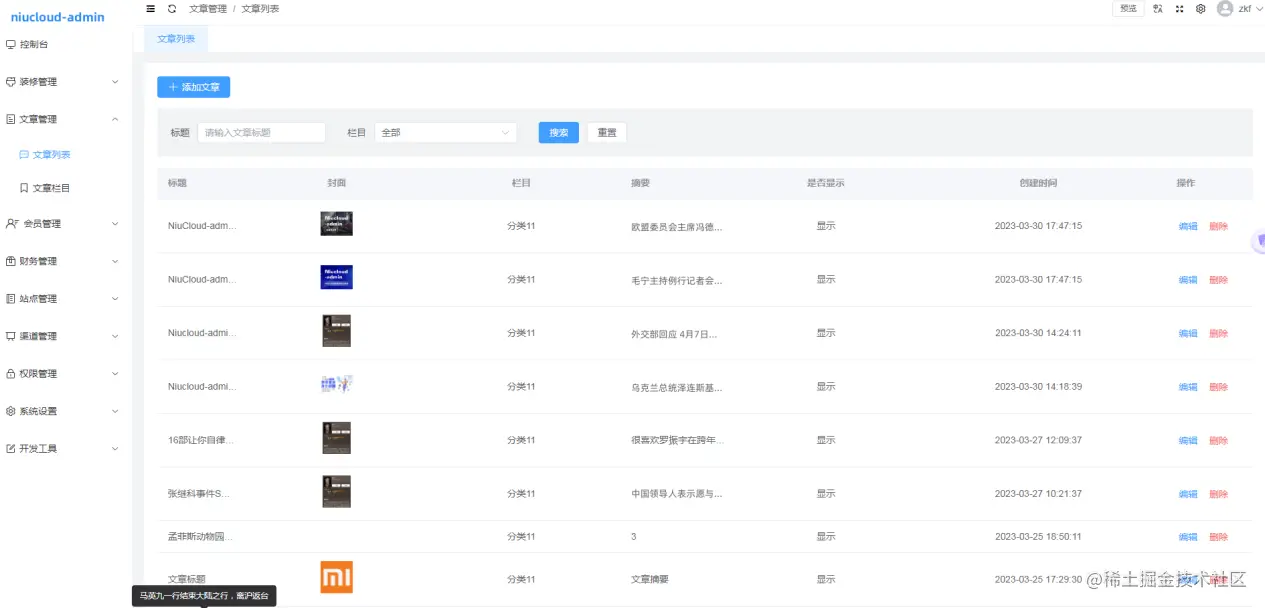Click the page refresh icon in top bar

[172, 8]
